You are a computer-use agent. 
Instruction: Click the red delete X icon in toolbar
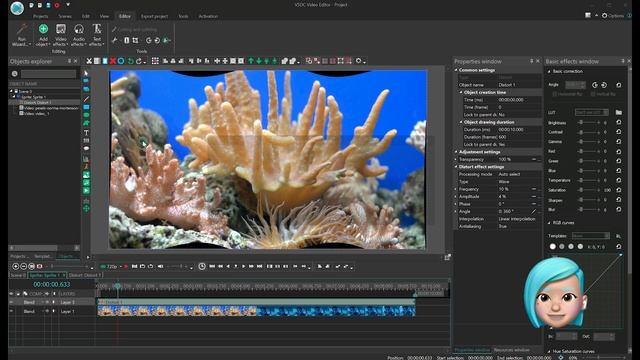[x=113, y=61]
